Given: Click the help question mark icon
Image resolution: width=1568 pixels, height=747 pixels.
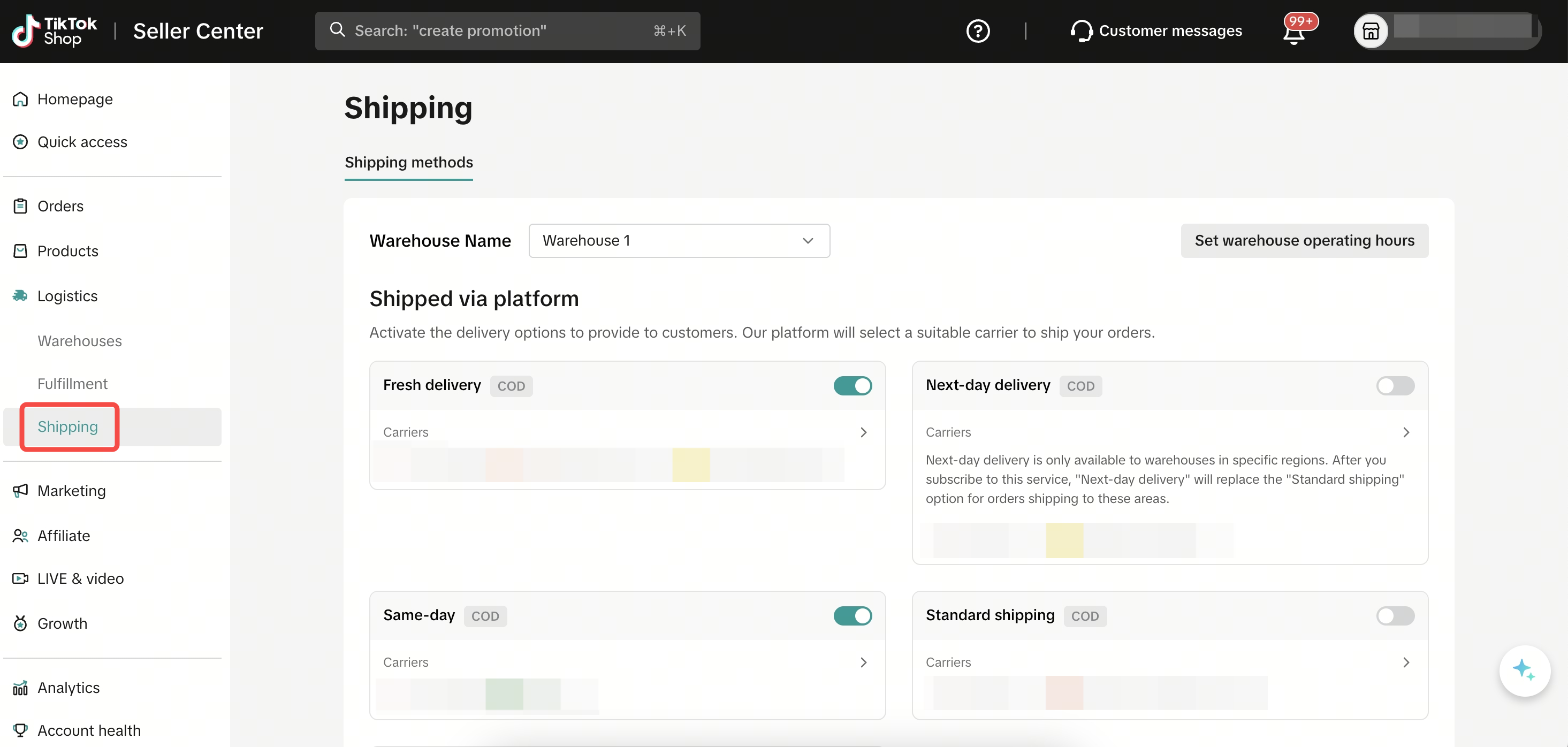Looking at the screenshot, I should (978, 31).
